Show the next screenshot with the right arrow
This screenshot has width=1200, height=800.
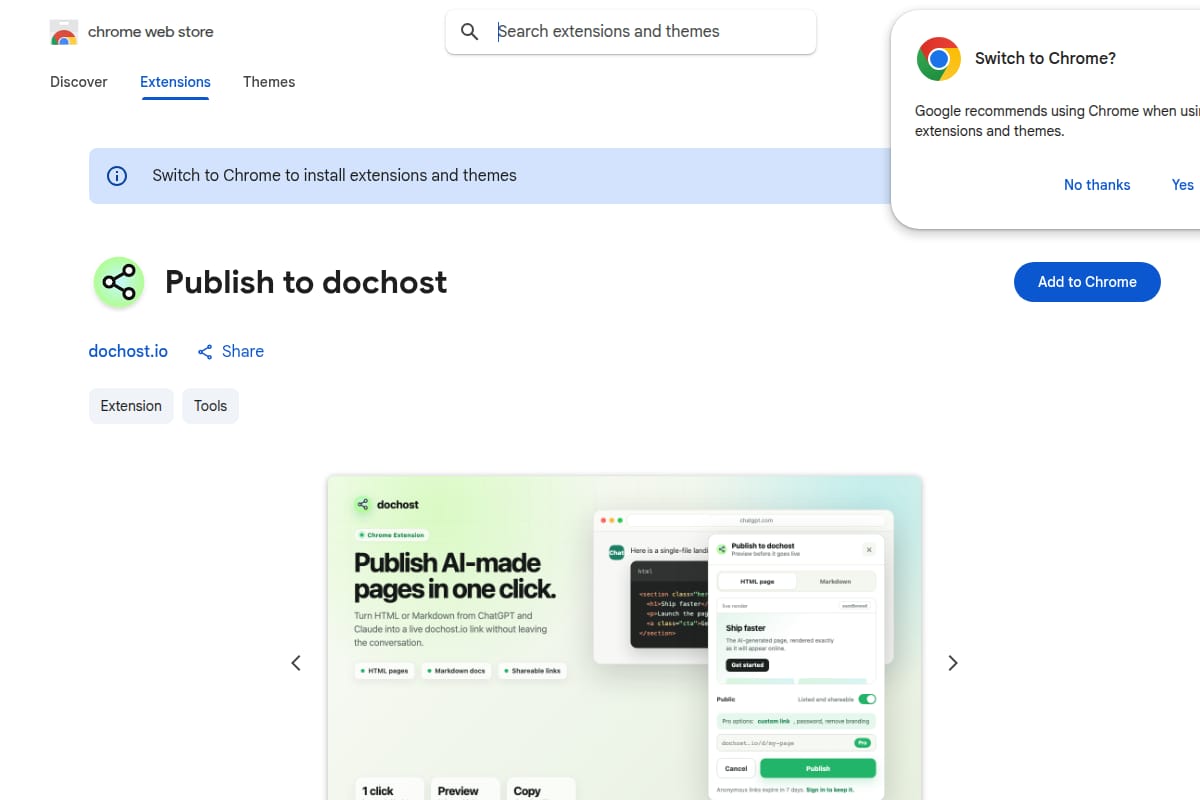[x=953, y=663]
